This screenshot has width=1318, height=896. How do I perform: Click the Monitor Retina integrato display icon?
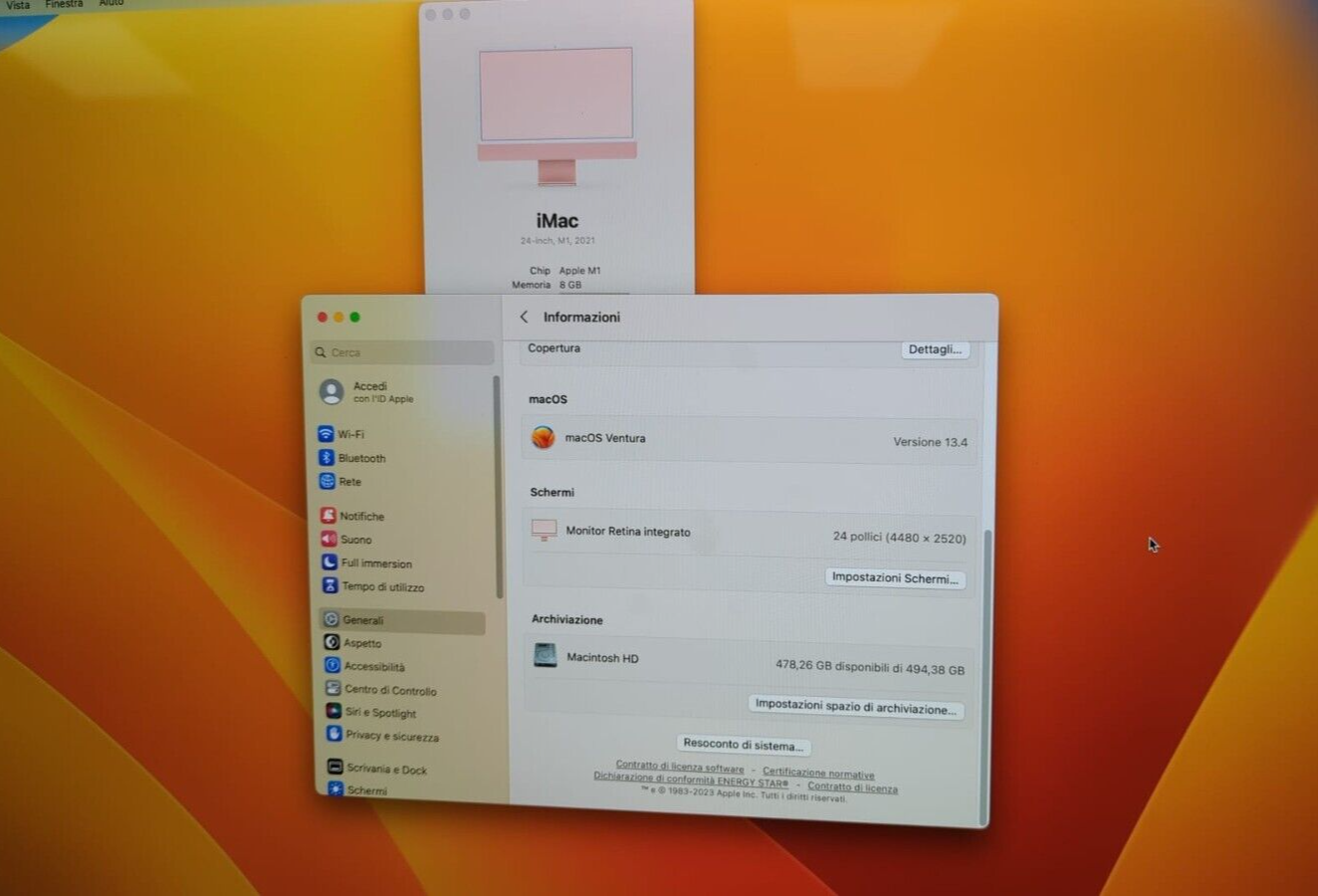coord(544,530)
